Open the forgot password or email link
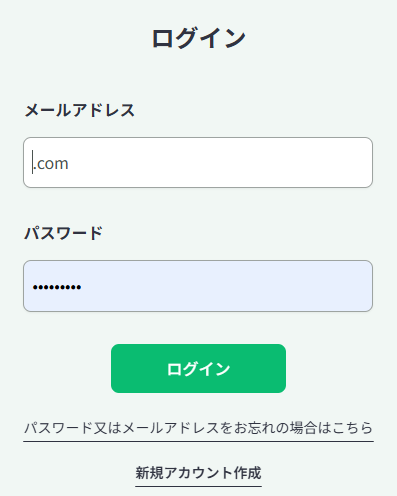The height and width of the screenshot is (496, 397). [198, 428]
